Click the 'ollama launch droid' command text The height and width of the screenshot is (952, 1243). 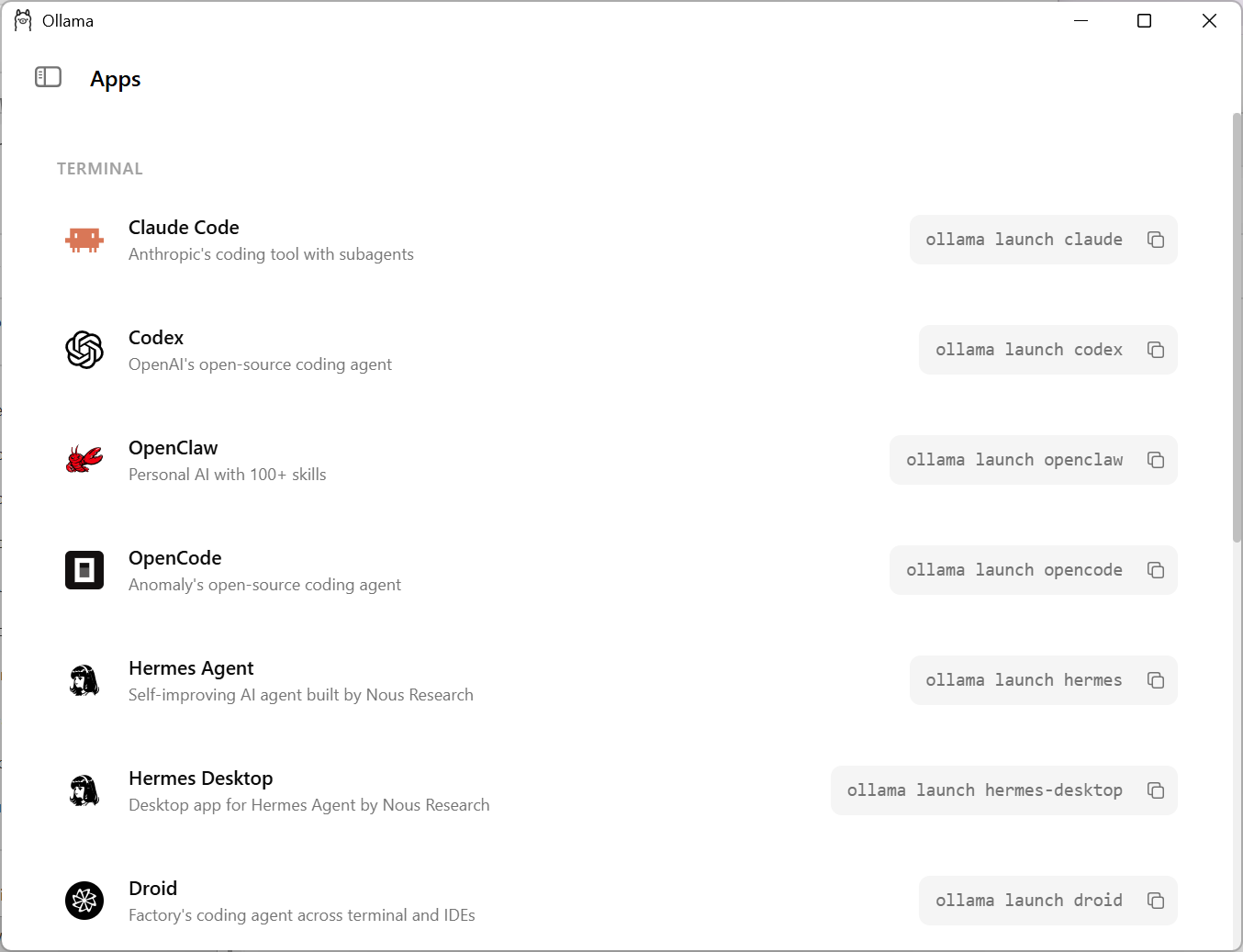pyautogui.click(x=1029, y=901)
